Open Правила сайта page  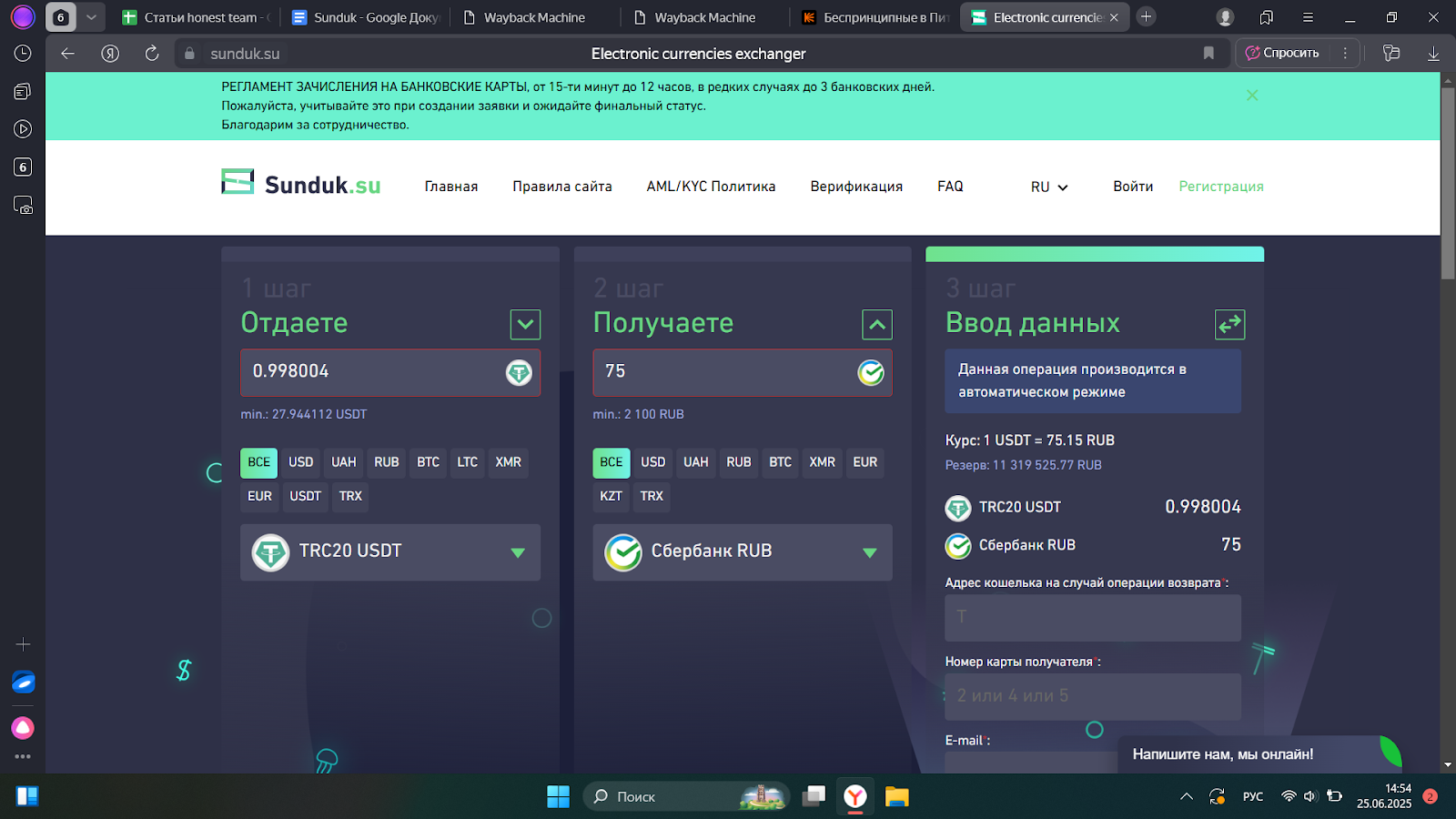click(x=562, y=187)
